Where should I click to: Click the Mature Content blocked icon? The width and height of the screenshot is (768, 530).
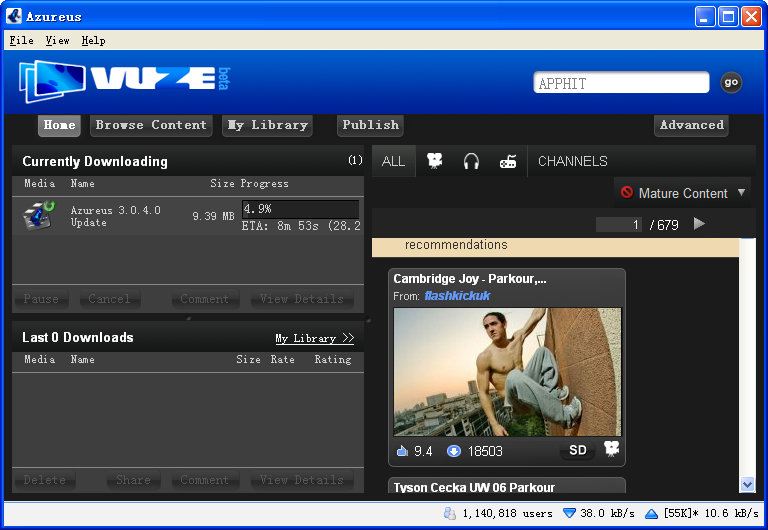627,192
